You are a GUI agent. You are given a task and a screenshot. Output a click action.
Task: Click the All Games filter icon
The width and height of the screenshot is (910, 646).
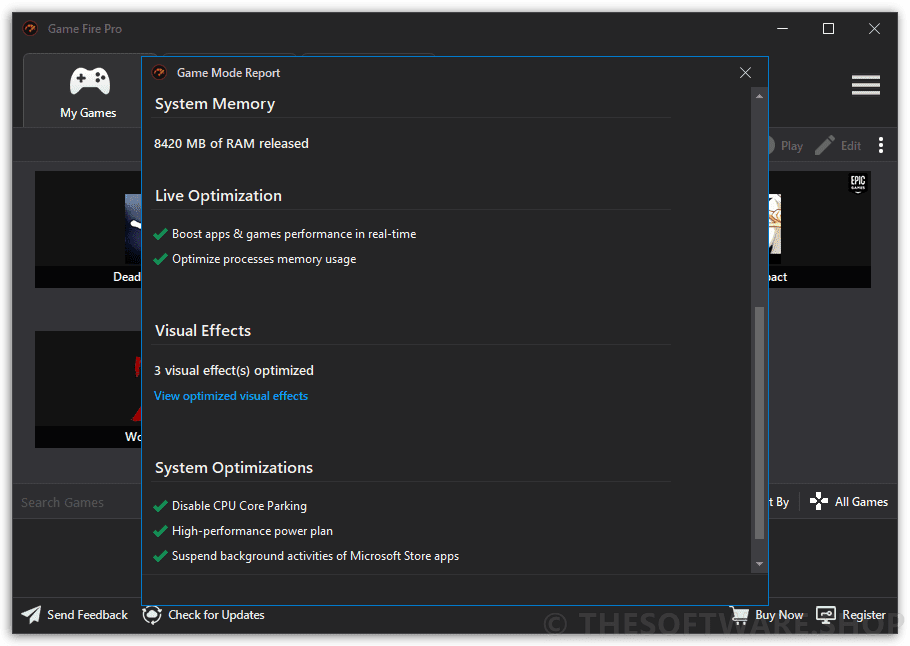[819, 501]
